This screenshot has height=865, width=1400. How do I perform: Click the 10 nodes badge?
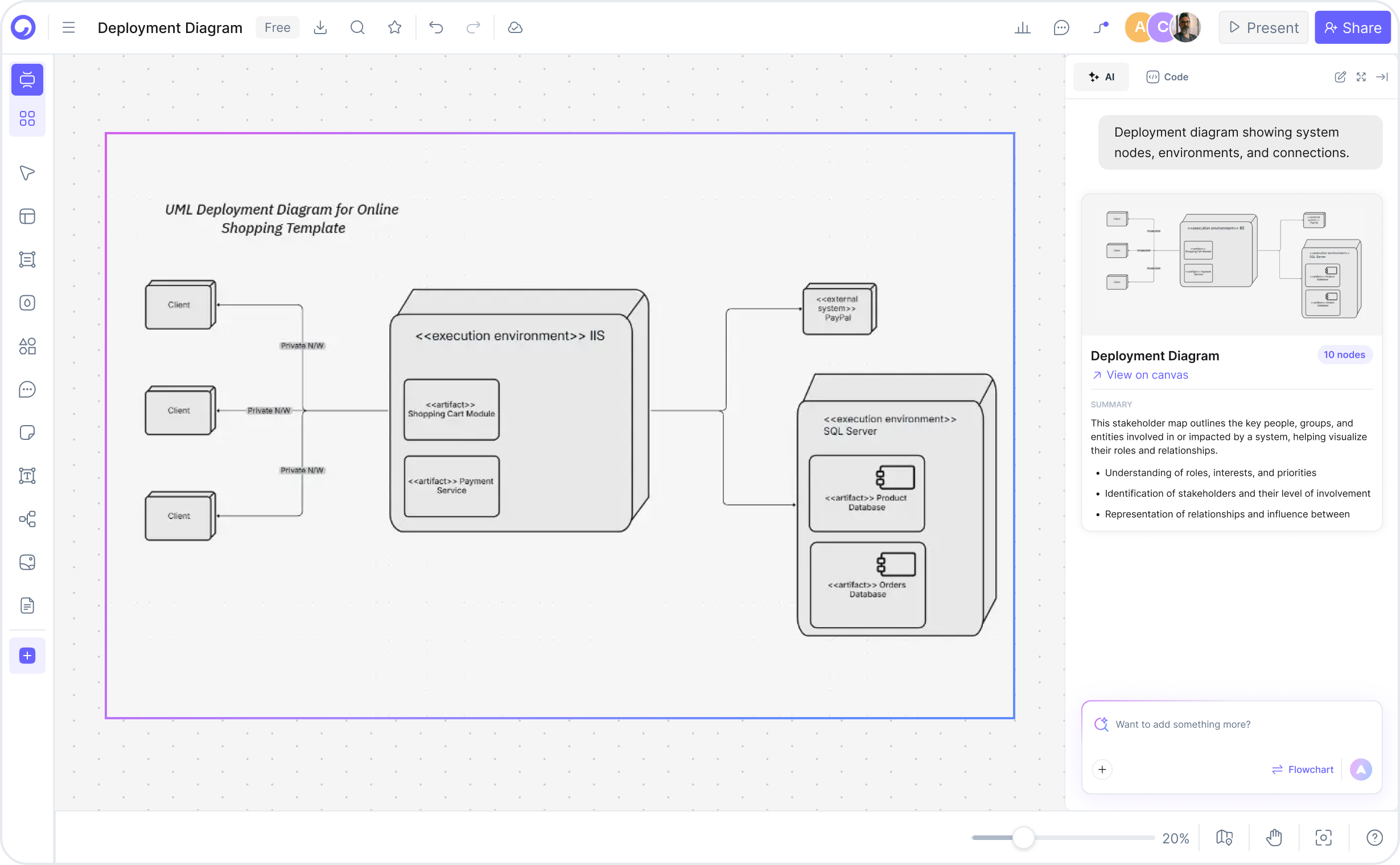[1344, 355]
